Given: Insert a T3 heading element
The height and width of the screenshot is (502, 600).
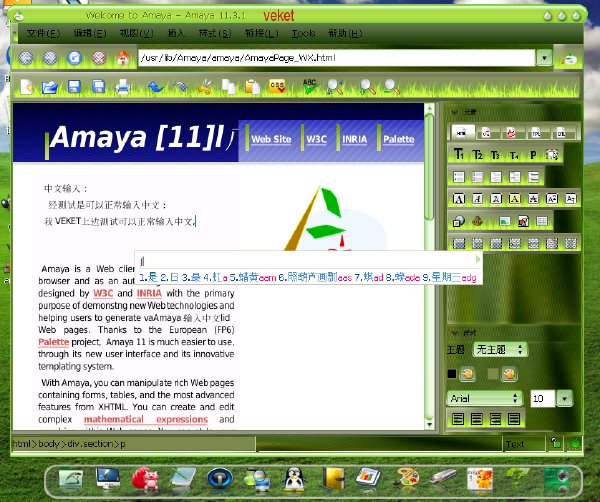Looking at the screenshot, I should pos(496,155).
